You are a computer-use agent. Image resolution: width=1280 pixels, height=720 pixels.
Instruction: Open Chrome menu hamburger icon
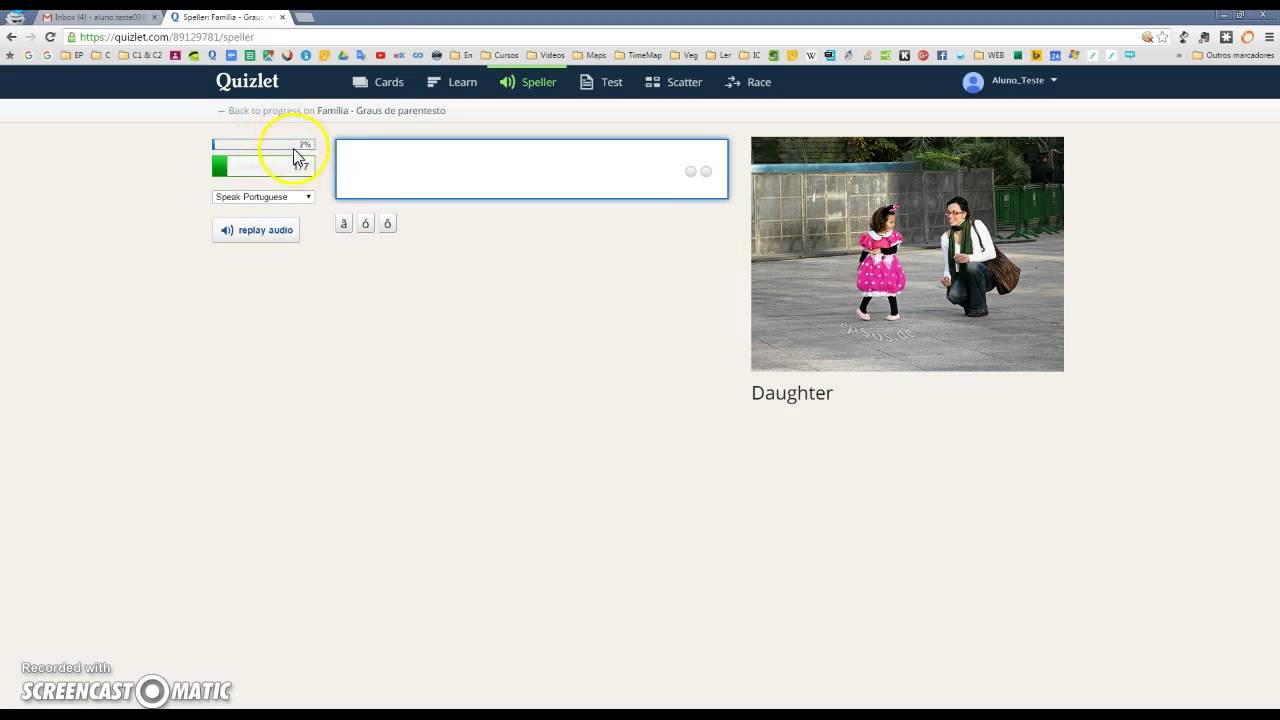tap(1269, 37)
